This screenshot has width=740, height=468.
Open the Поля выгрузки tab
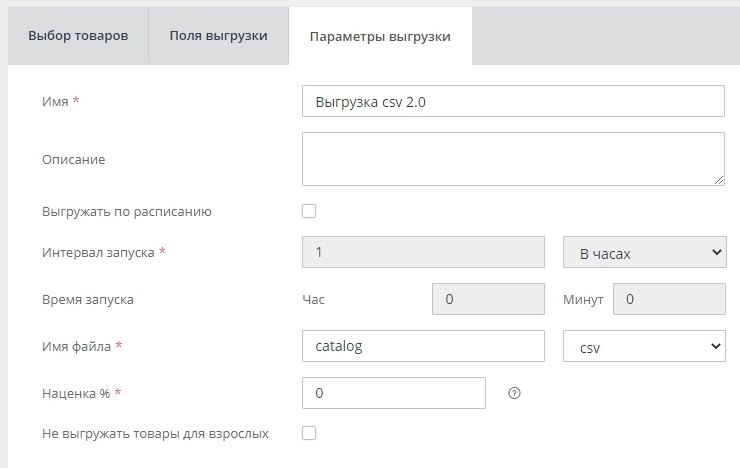(217, 36)
